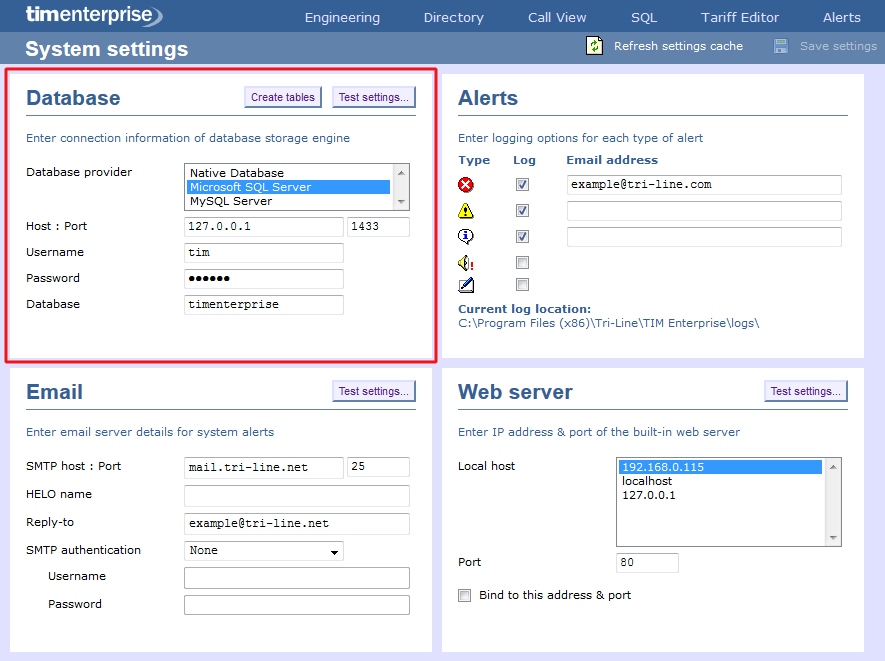
Task: Open the Tariff Editor menu
Action: click(x=740, y=17)
